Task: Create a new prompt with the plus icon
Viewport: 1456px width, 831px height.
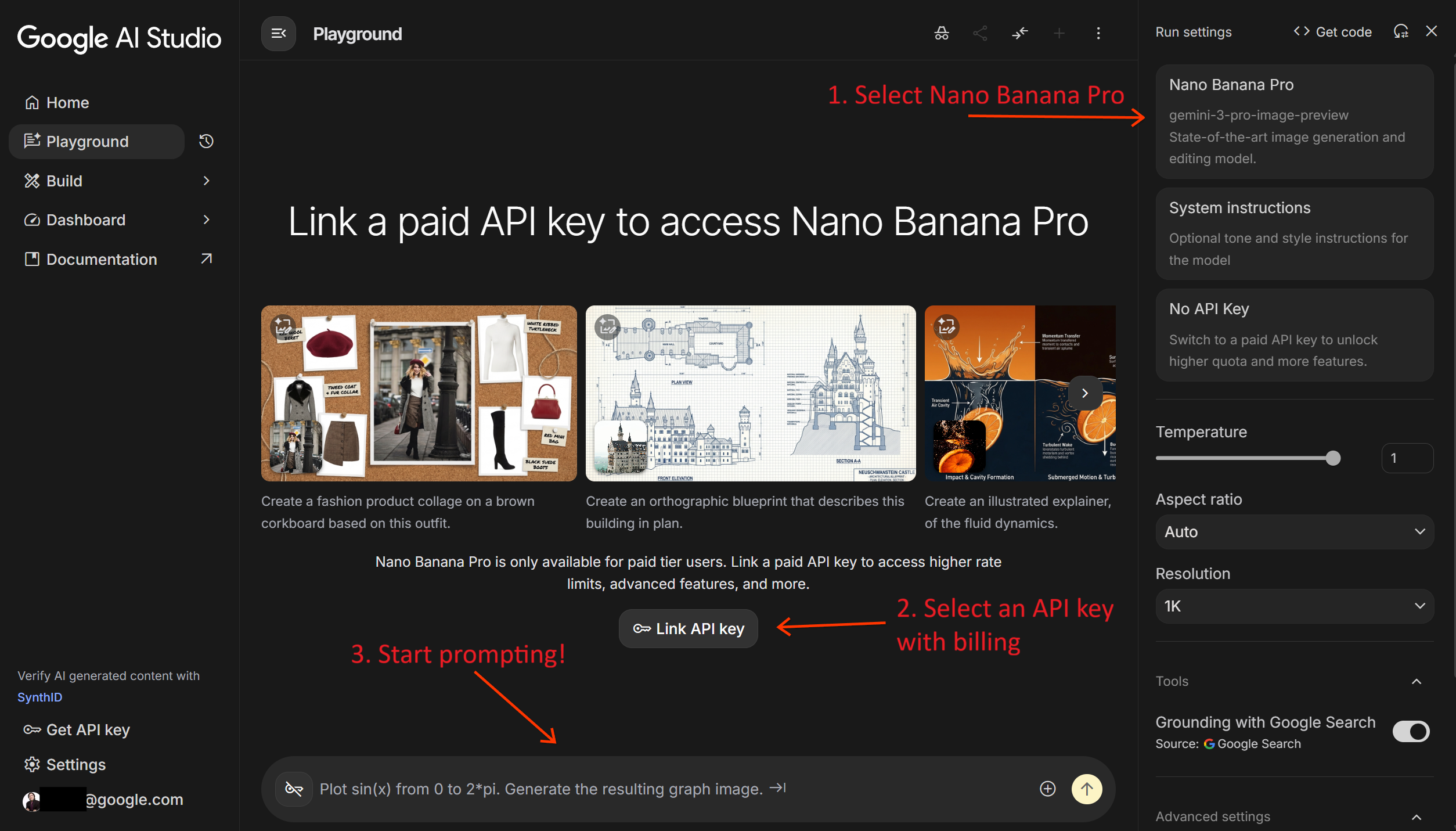Action: (1058, 33)
